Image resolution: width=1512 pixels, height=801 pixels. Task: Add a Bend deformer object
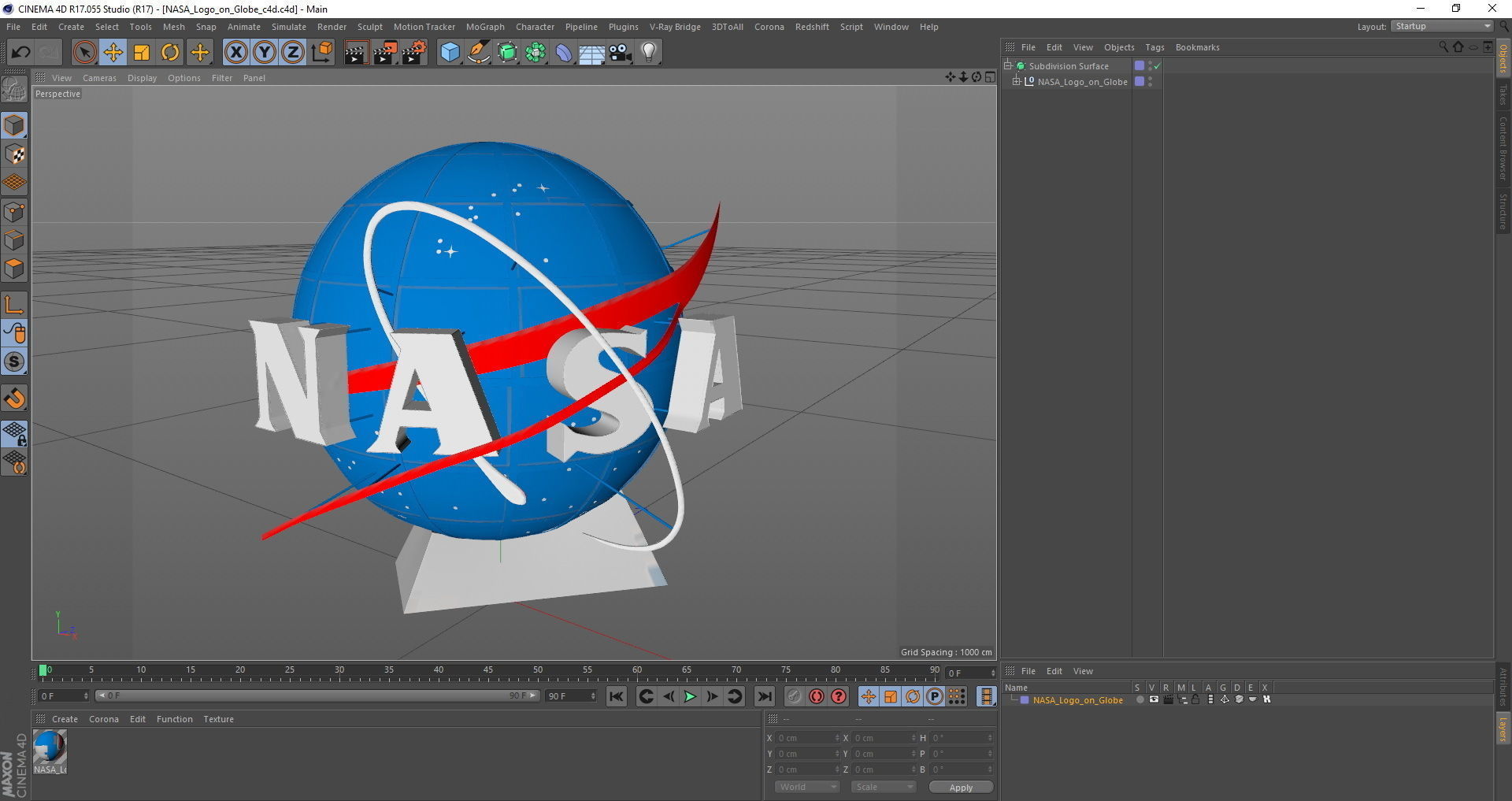point(564,53)
